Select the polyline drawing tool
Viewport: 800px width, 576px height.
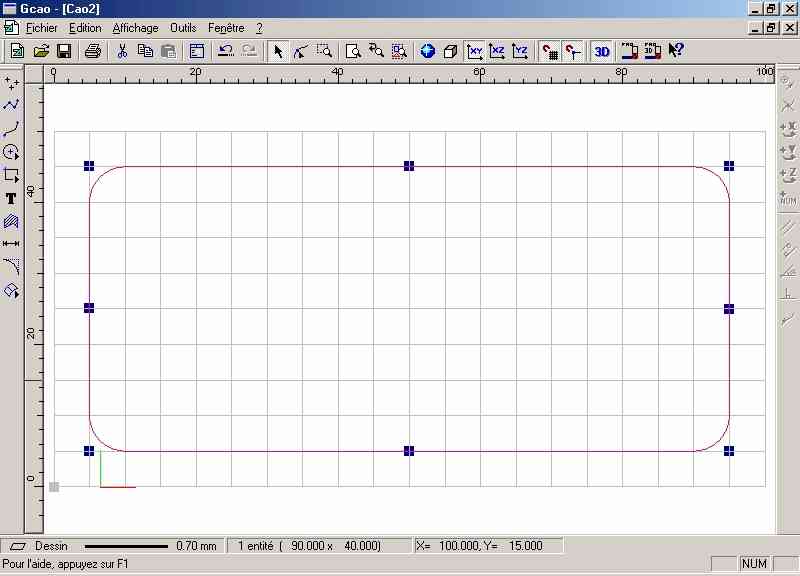pyautogui.click(x=12, y=104)
